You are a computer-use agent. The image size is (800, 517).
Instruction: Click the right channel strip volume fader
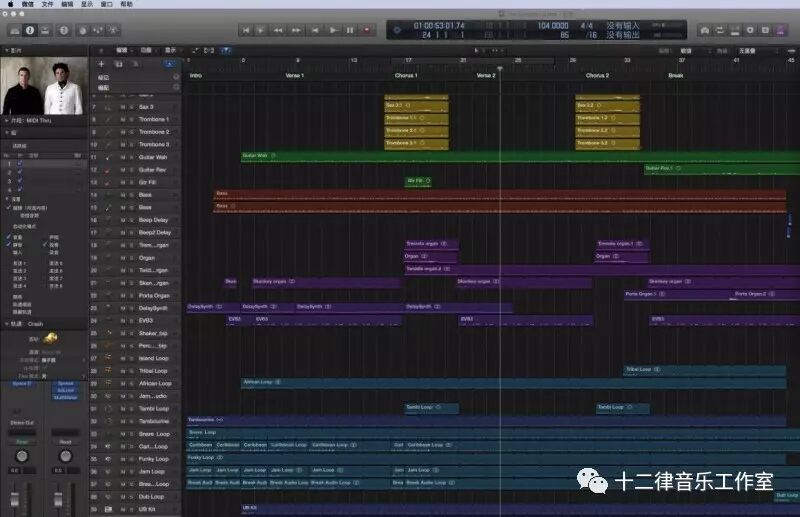[x=58, y=499]
